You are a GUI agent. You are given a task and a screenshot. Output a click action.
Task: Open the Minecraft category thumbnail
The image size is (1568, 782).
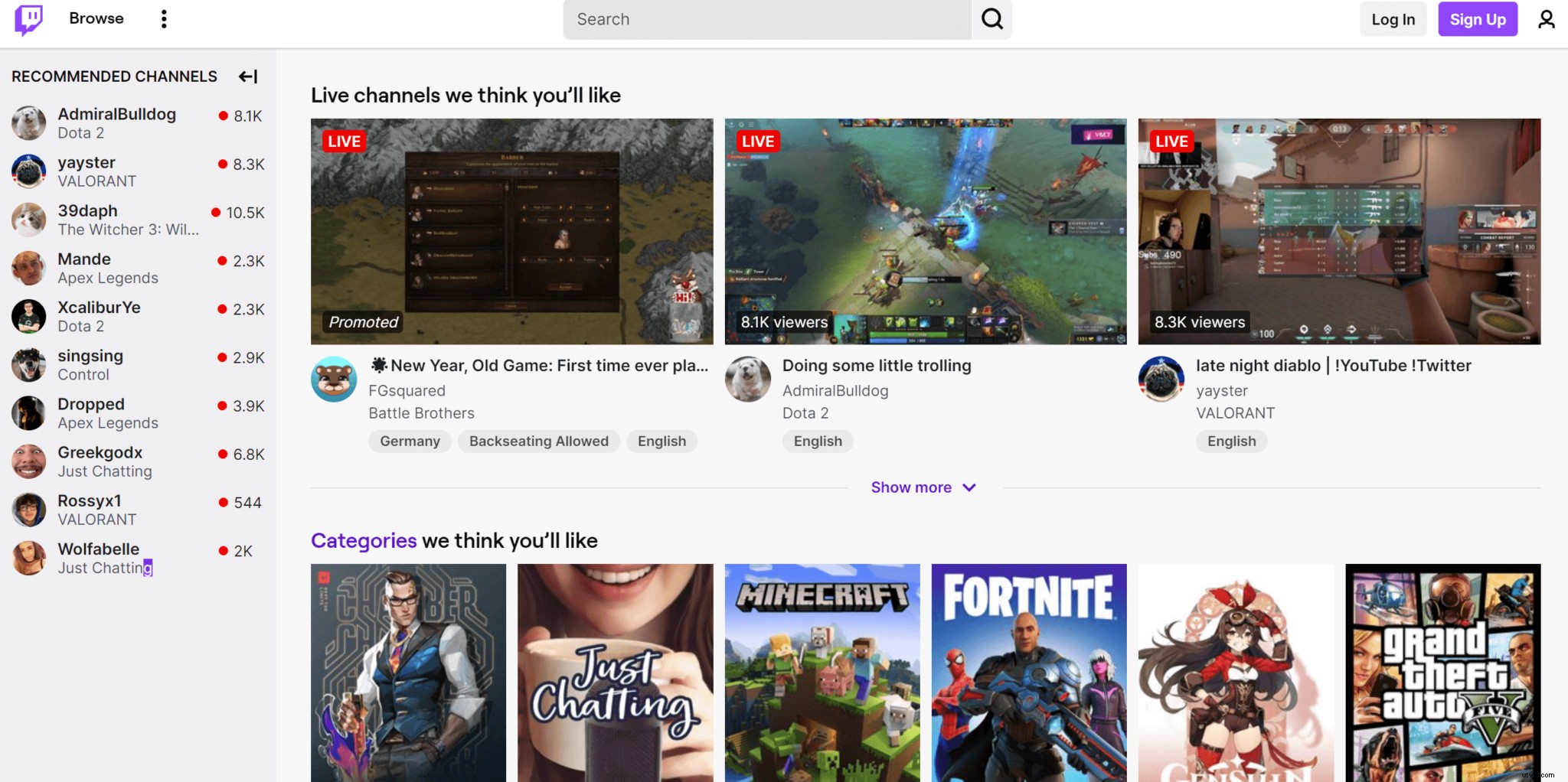[822, 673]
